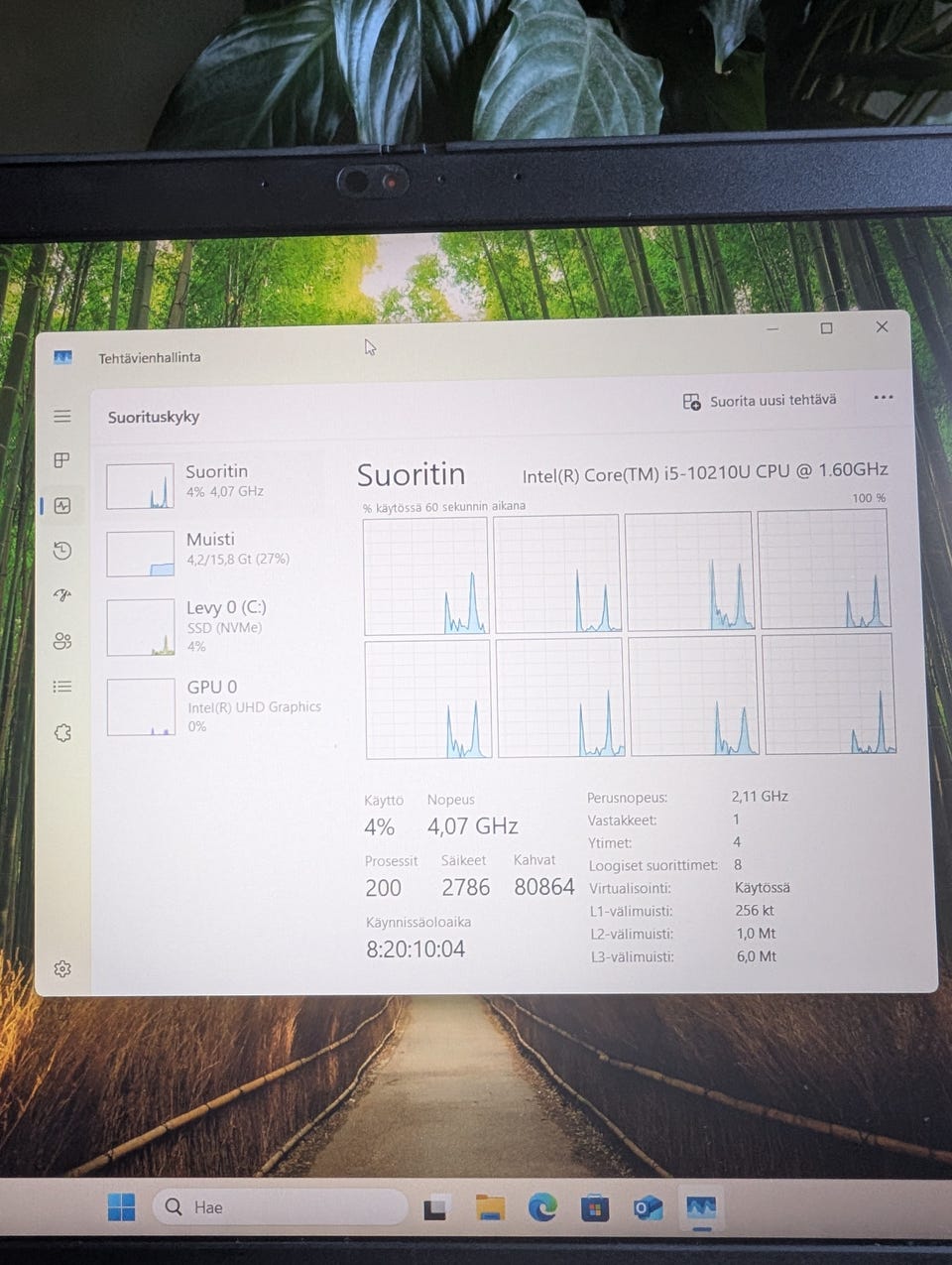Click the Levy 0 mini graph thumbnail

click(x=141, y=627)
